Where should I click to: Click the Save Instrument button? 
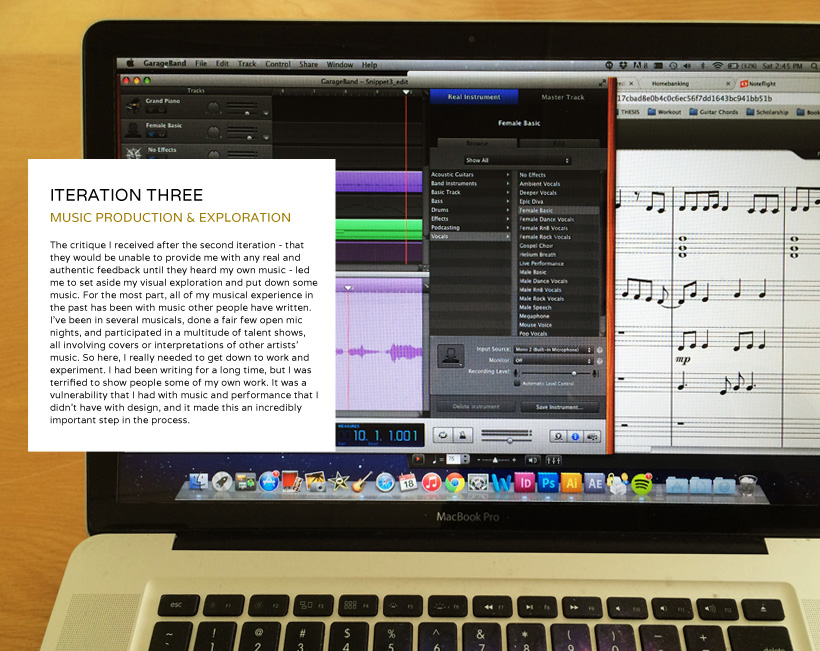click(566, 407)
